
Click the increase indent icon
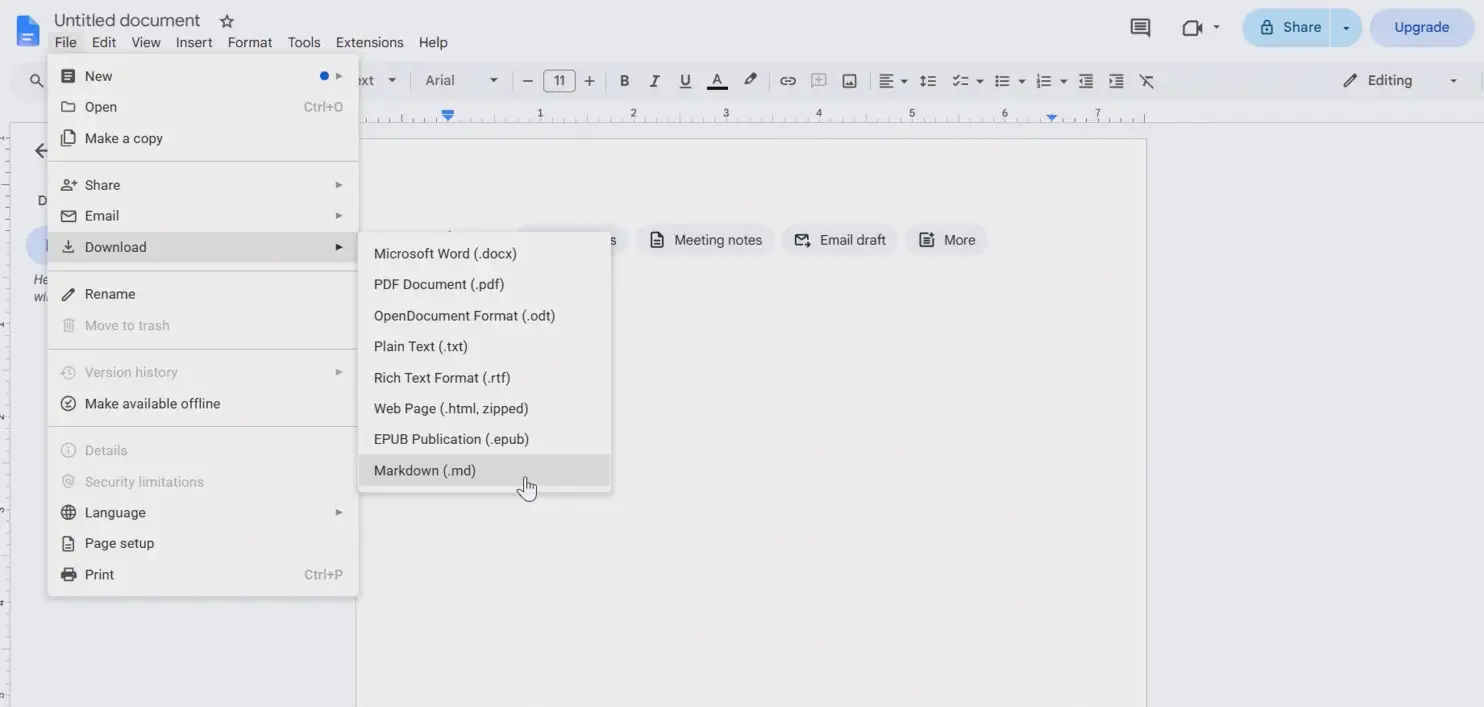(1116, 81)
